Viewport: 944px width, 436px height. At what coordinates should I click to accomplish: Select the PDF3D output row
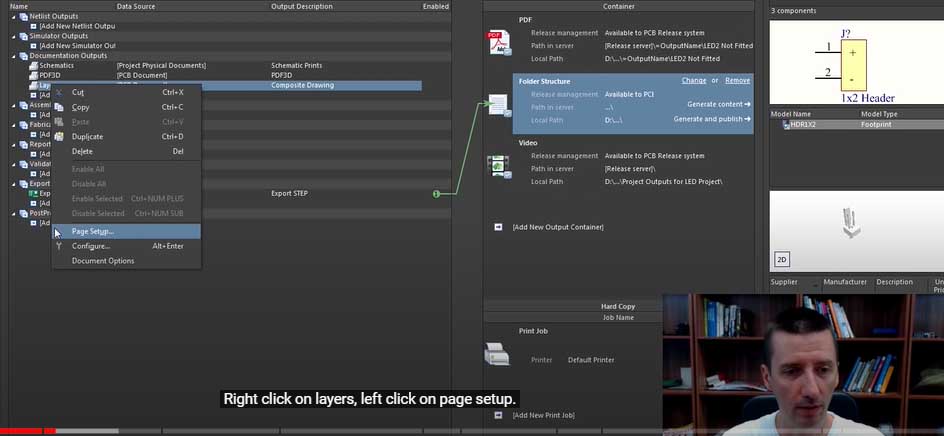click(50, 75)
